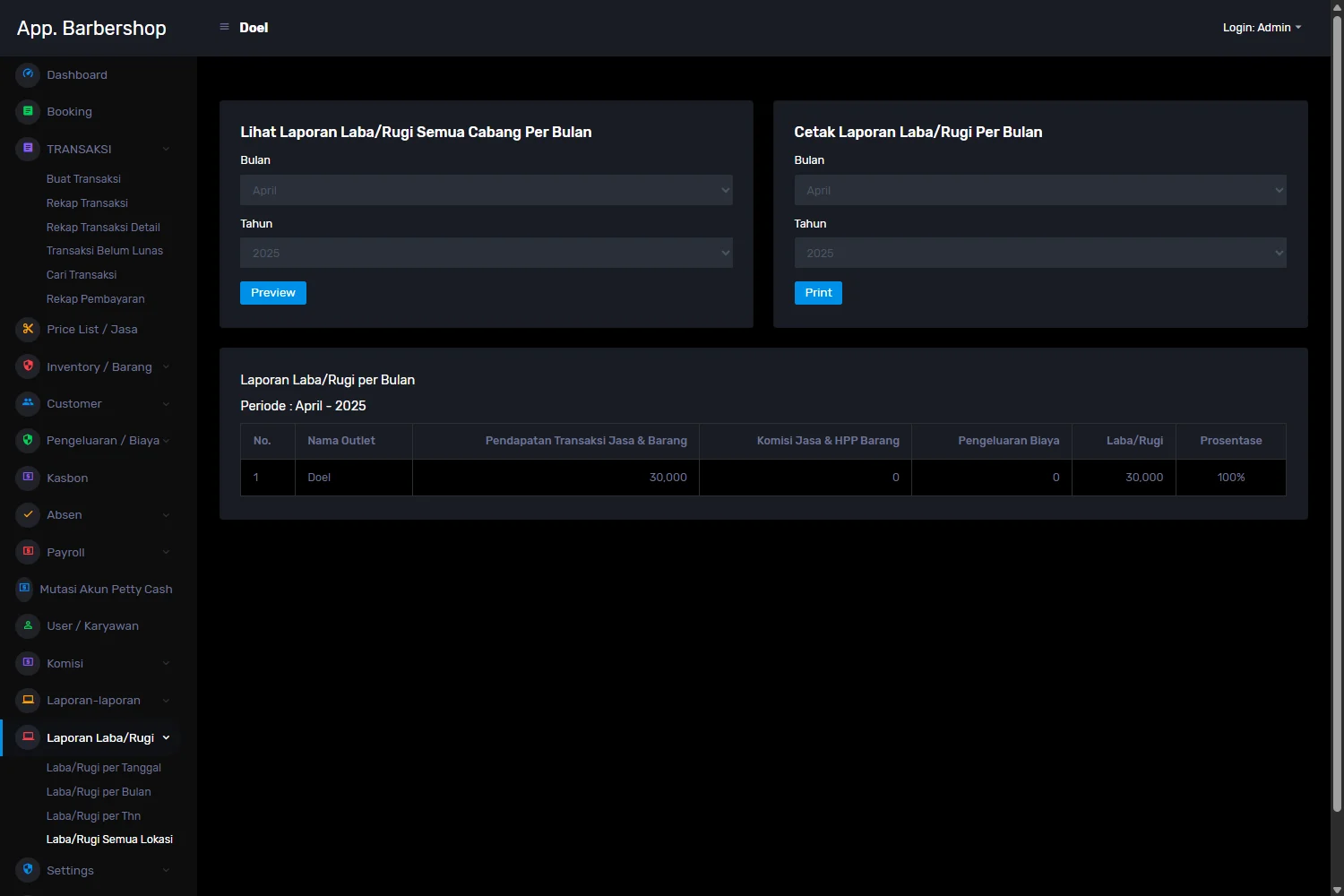Open Tahun dropdown in Lihat Laporan panel
The height and width of the screenshot is (896, 1344).
(x=486, y=253)
